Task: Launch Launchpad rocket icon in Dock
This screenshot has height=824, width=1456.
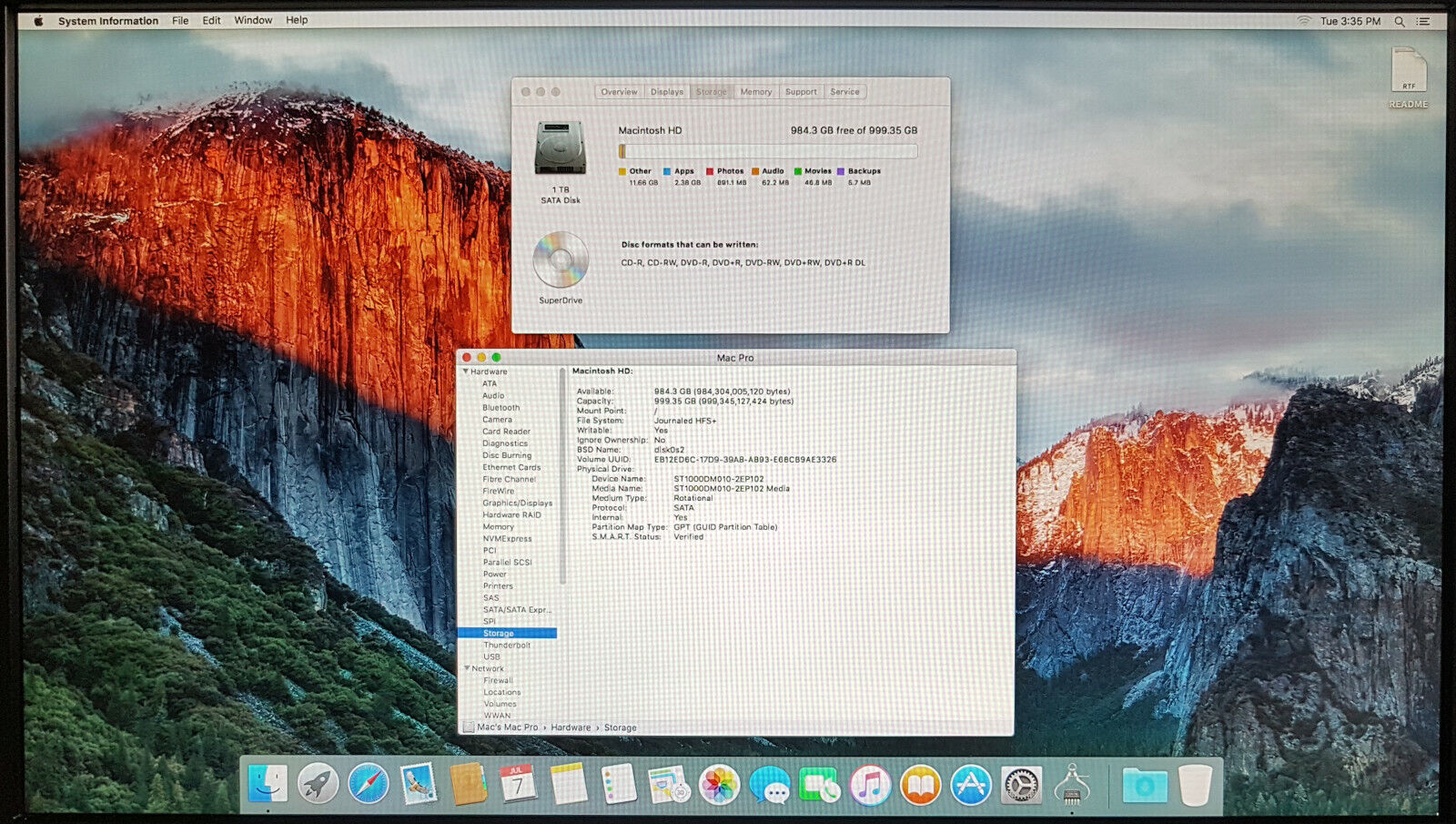Action: pos(318,784)
